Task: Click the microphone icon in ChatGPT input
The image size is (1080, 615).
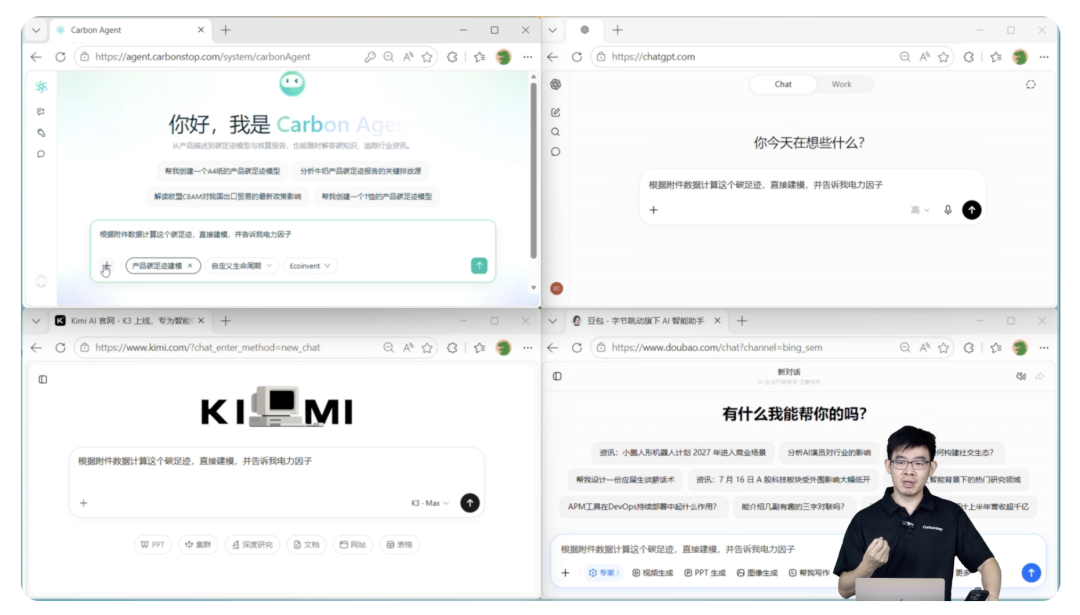Action: click(948, 210)
